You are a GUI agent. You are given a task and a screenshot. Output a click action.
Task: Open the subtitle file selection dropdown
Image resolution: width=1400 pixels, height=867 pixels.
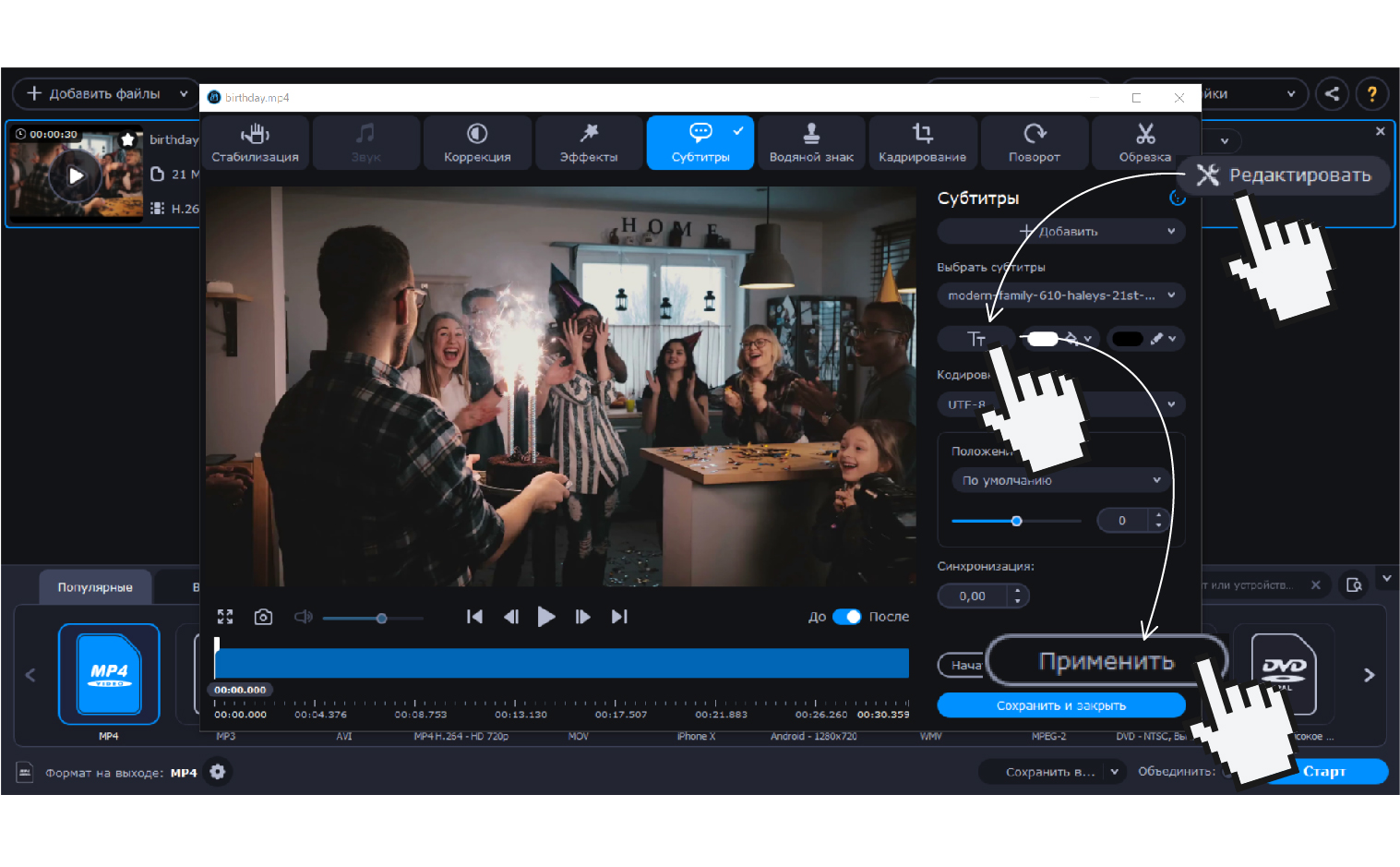(x=1060, y=295)
